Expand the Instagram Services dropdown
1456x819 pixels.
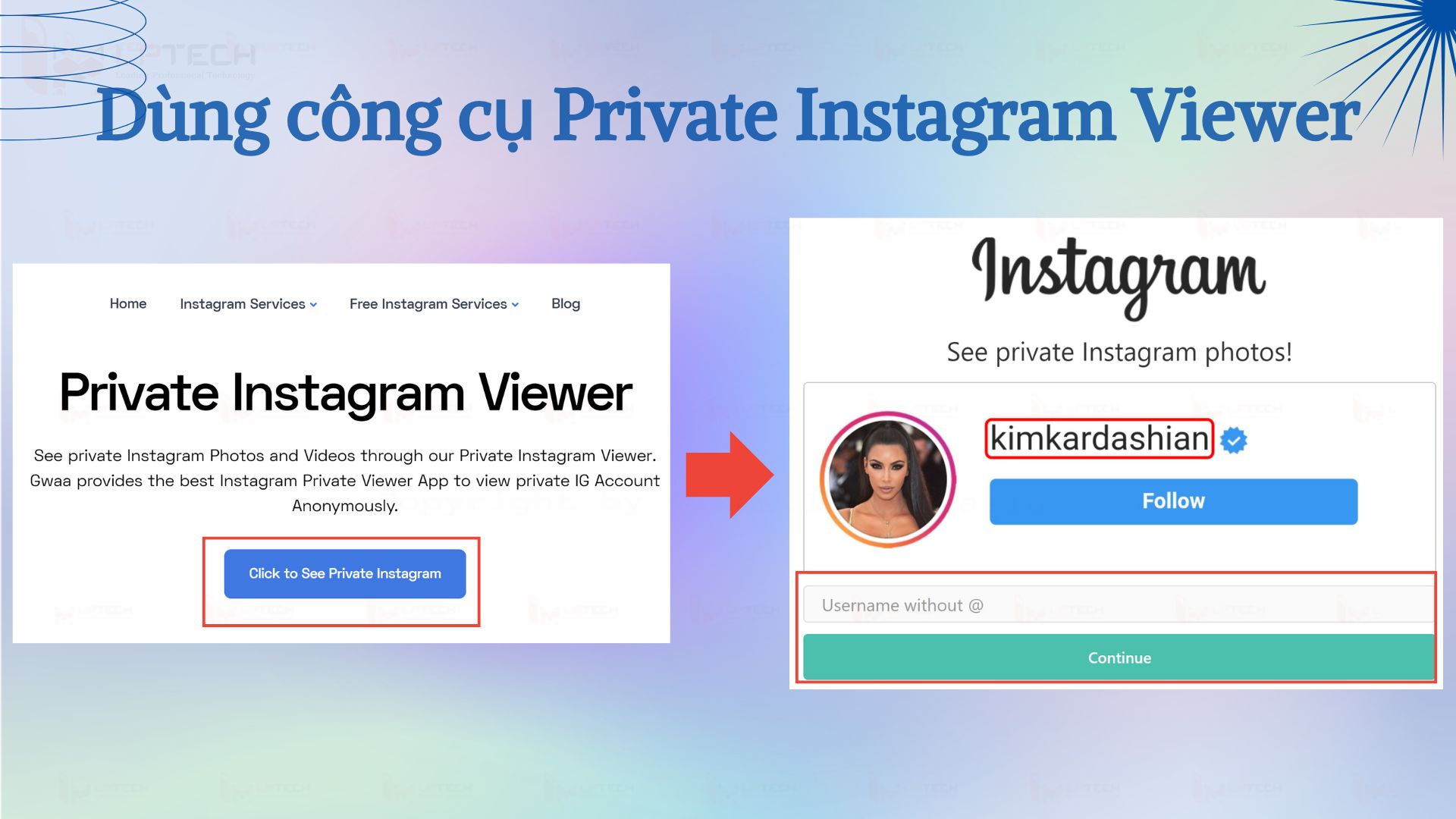248,303
